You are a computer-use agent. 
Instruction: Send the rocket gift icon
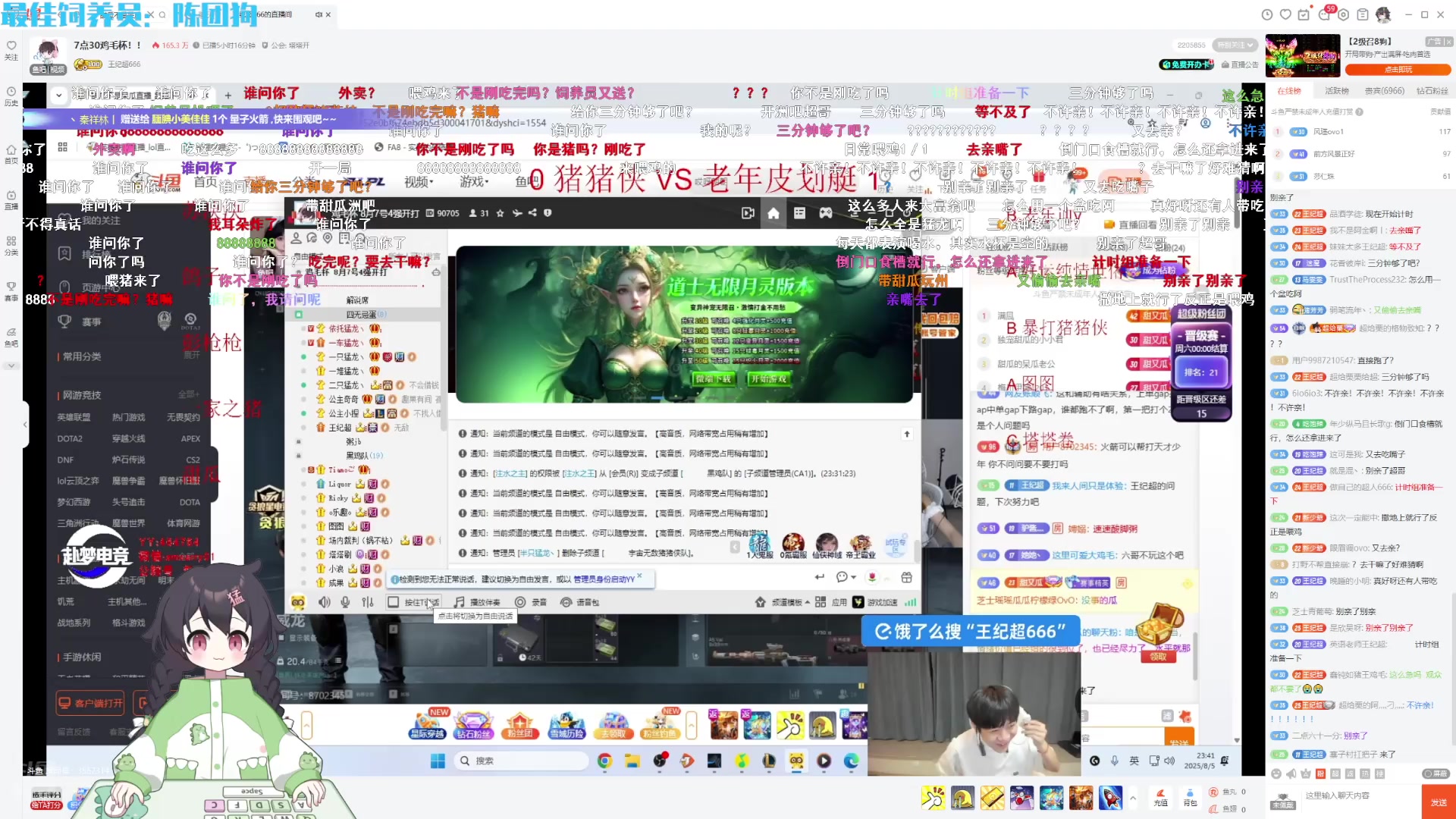click(1110, 798)
